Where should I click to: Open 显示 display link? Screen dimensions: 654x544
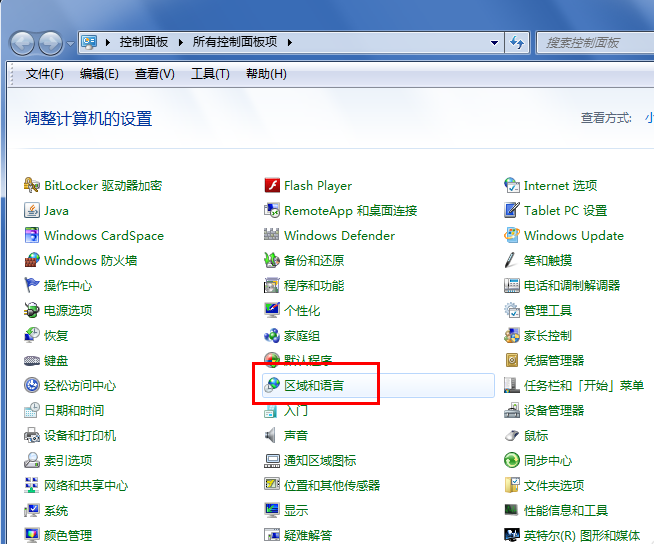point(296,511)
